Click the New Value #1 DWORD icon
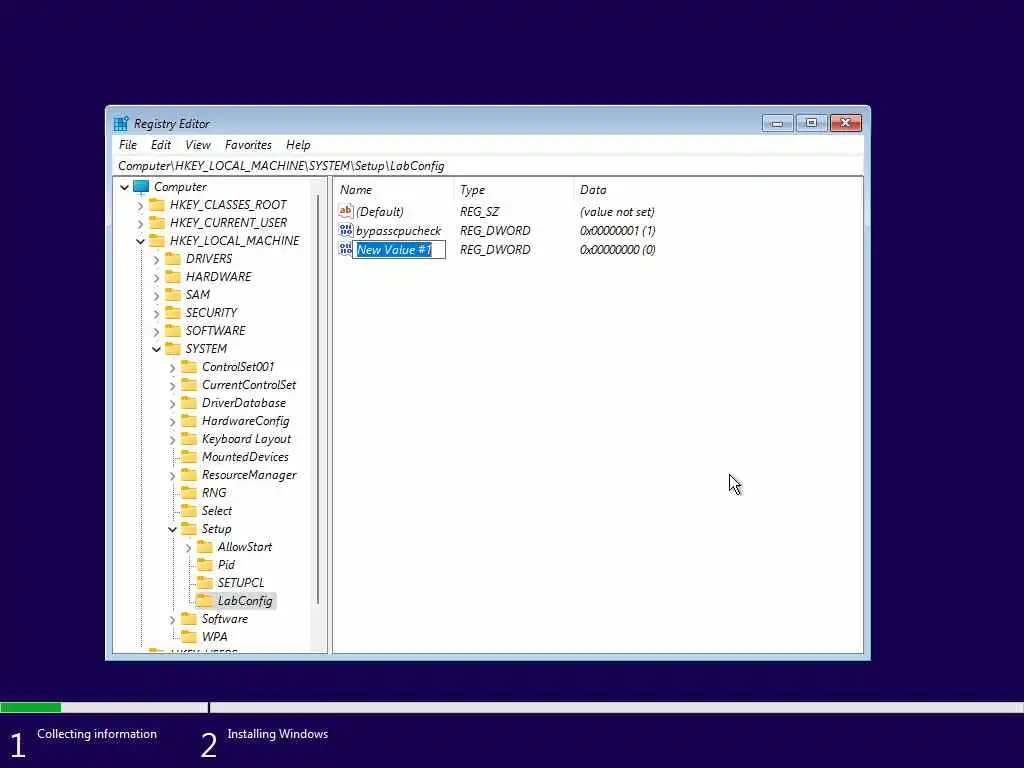The width and height of the screenshot is (1024, 768). click(x=345, y=249)
